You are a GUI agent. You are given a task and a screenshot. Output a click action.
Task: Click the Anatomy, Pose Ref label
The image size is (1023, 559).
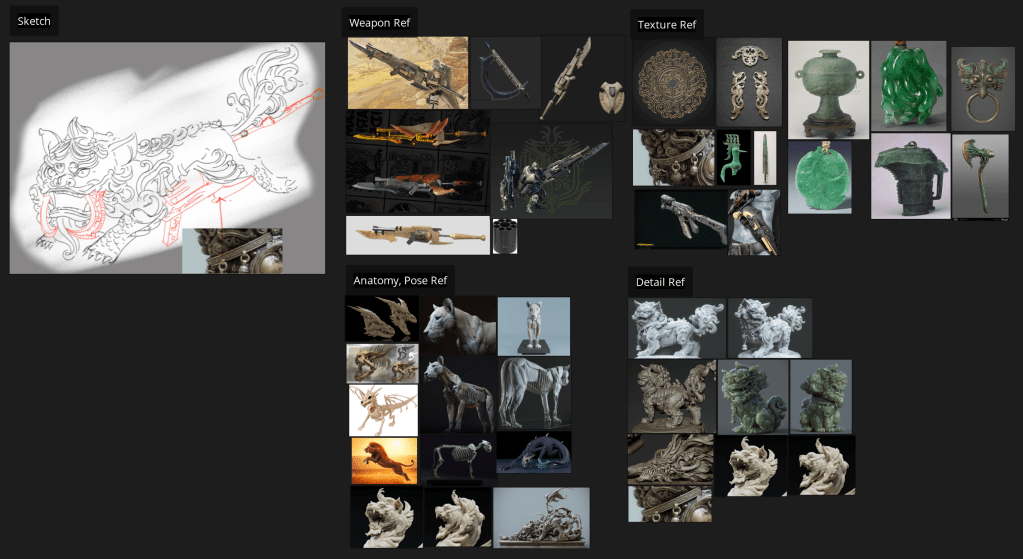click(x=399, y=280)
